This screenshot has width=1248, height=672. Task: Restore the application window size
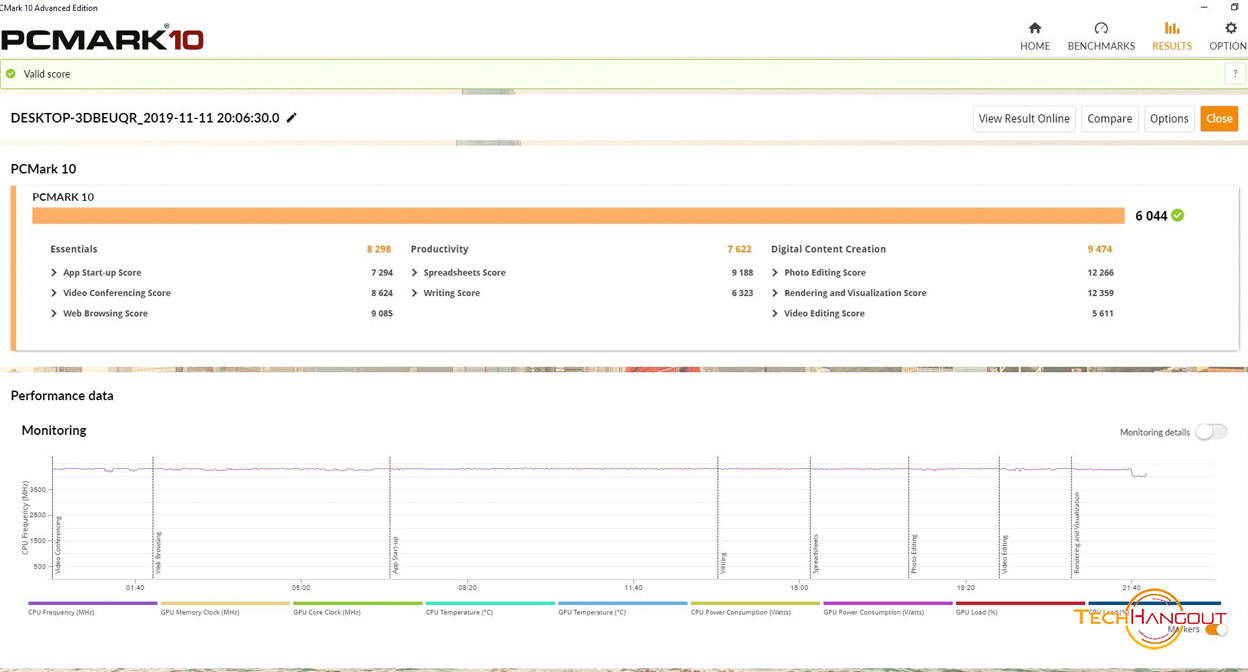click(x=1235, y=7)
